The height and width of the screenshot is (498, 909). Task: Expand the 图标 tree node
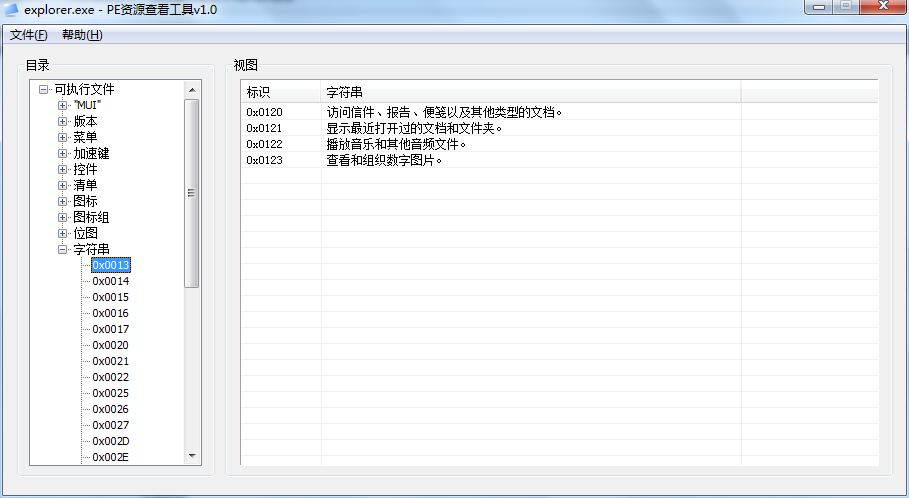click(x=63, y=201)
